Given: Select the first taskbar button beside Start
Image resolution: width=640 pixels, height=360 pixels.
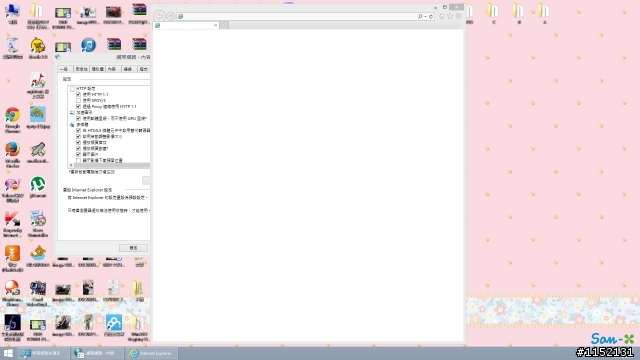Looking at the screenshot, I should 44,353.
